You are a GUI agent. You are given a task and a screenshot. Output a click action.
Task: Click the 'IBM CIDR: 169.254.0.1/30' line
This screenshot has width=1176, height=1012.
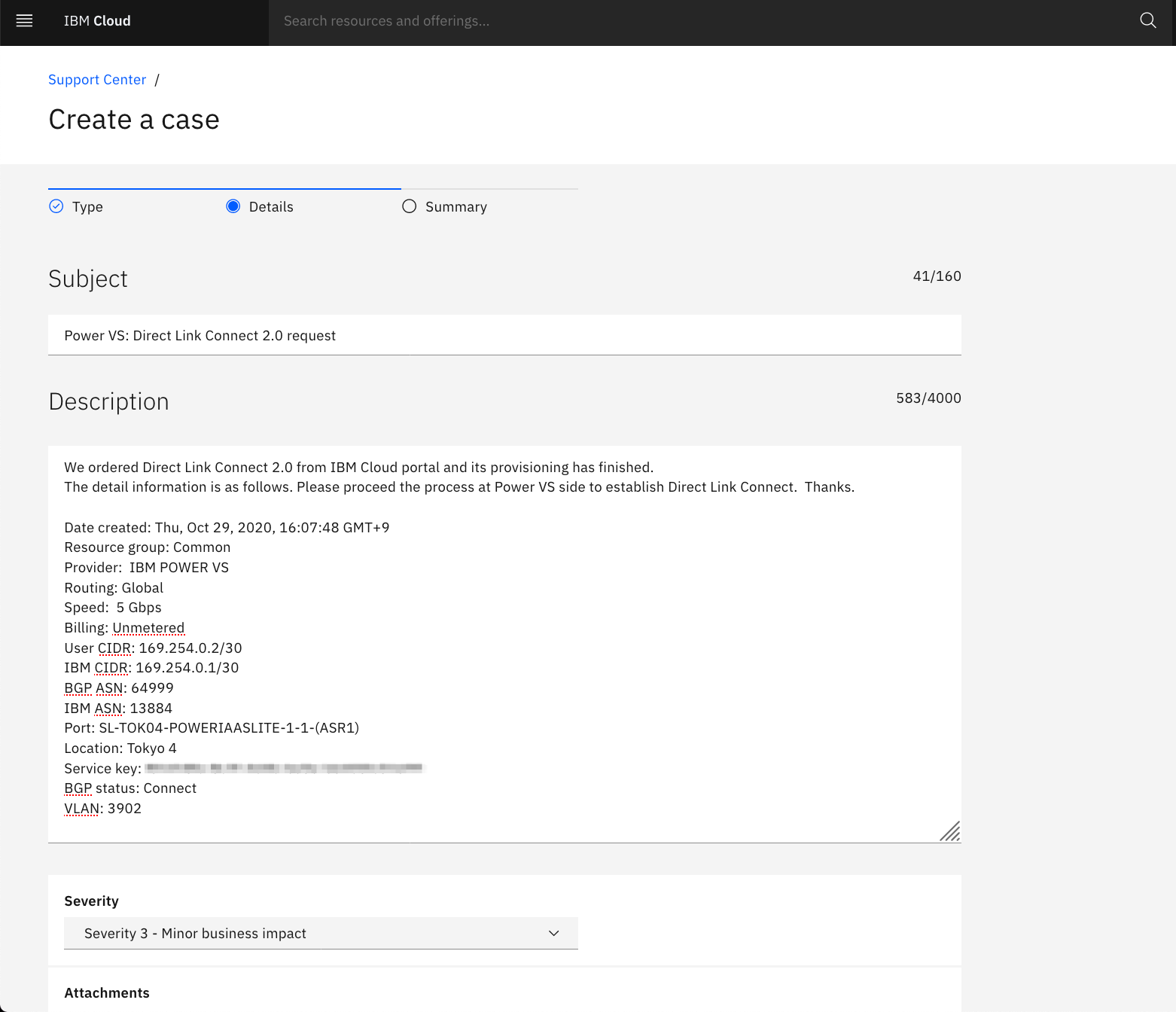click(x=151, y=668)
